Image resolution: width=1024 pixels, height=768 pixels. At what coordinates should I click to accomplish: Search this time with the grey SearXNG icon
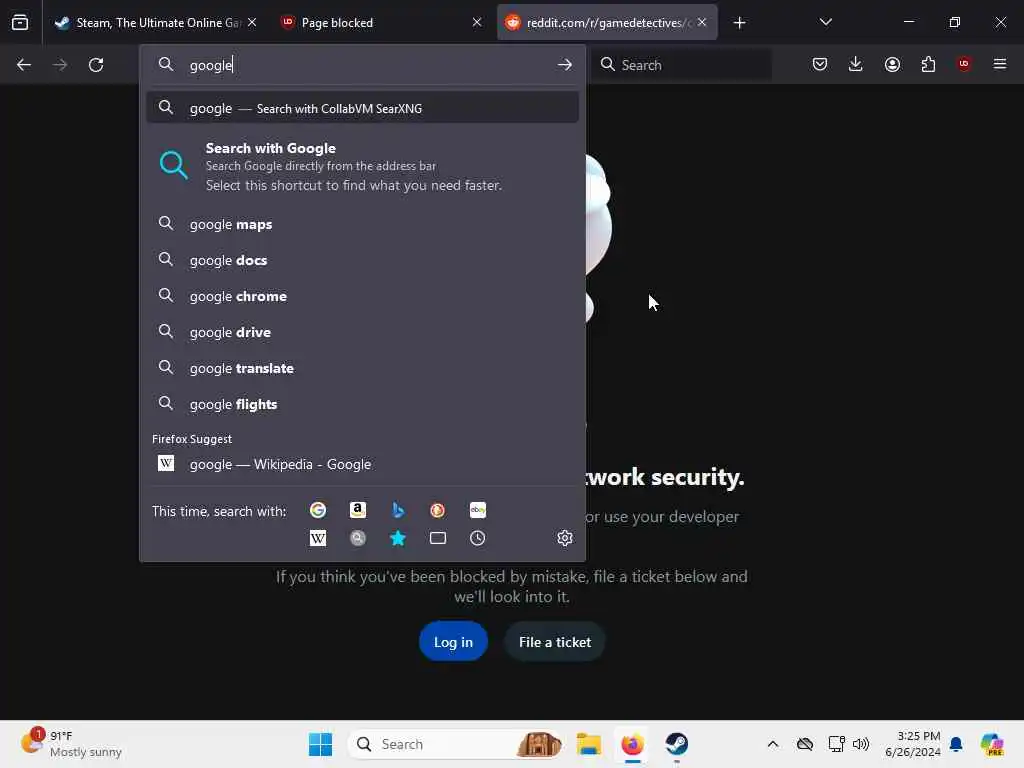click(x=358, y=538)
